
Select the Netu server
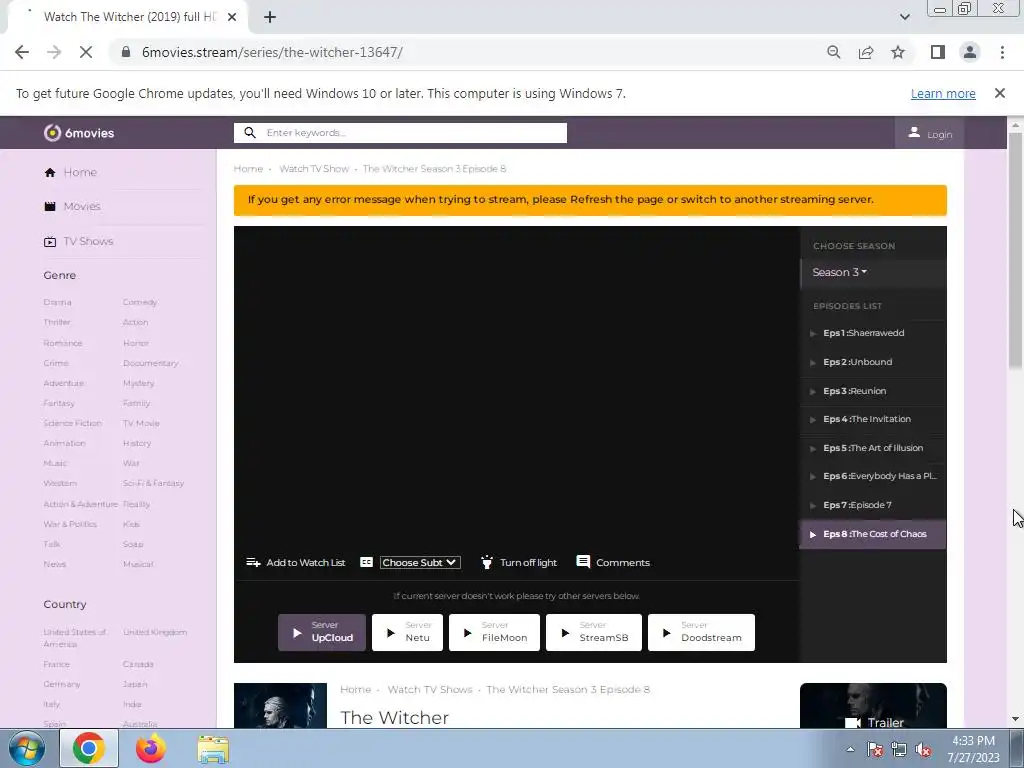point(408,632)
